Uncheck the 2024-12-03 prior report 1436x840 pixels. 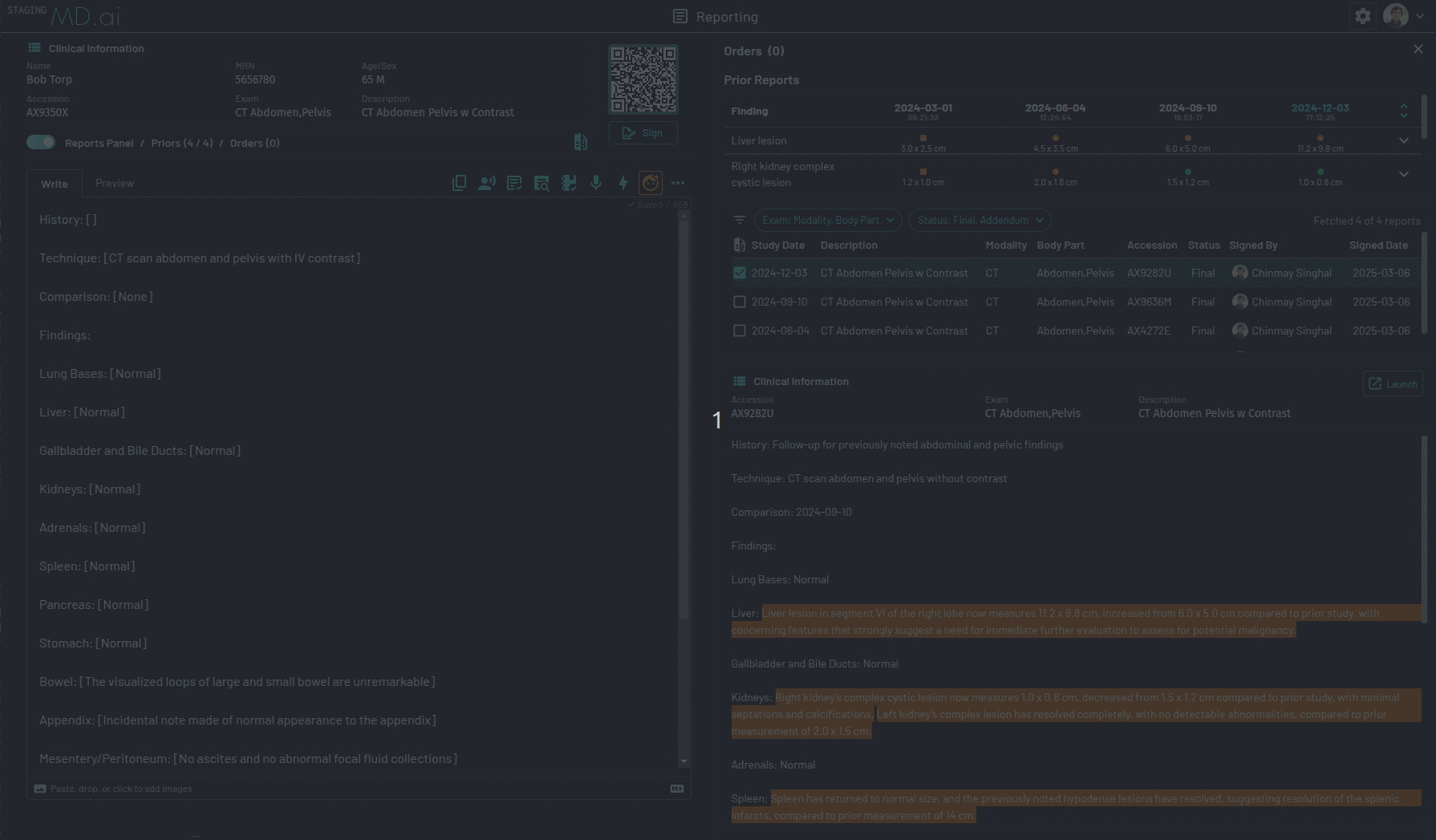point(739,273)
